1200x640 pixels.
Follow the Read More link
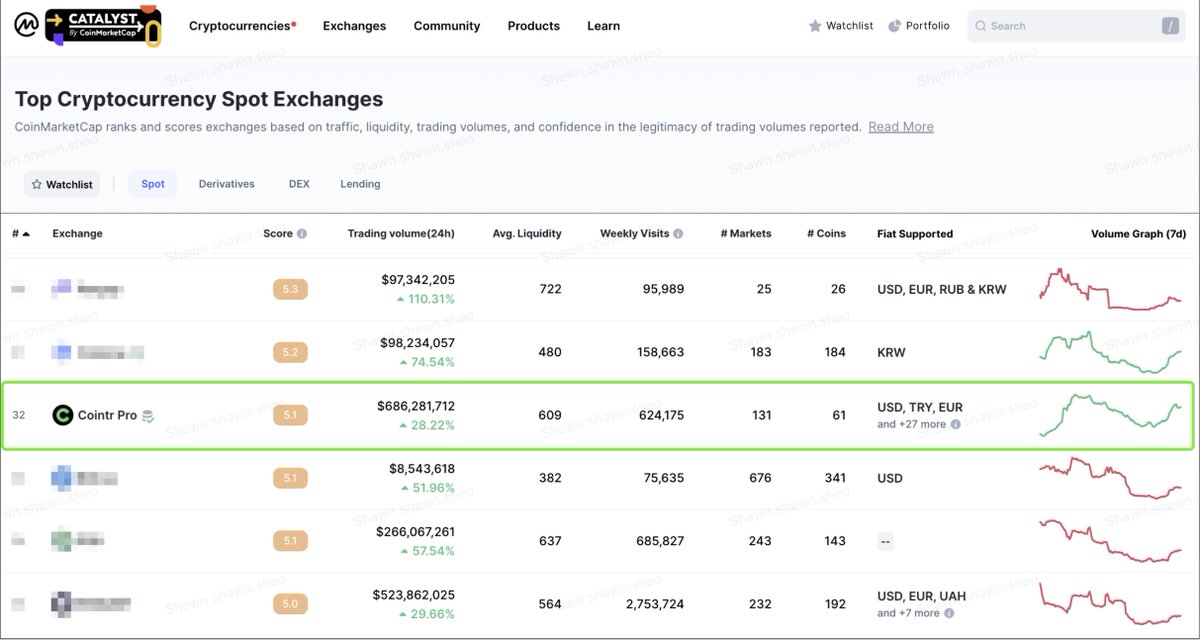pyautogui.click(x=901, y=127)
